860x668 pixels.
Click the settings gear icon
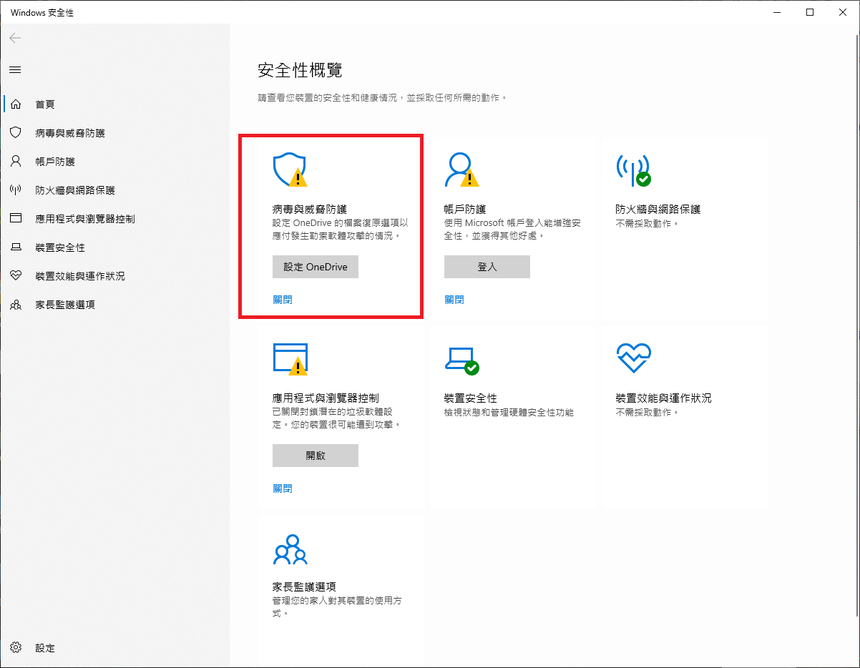[x=16, y=648]
